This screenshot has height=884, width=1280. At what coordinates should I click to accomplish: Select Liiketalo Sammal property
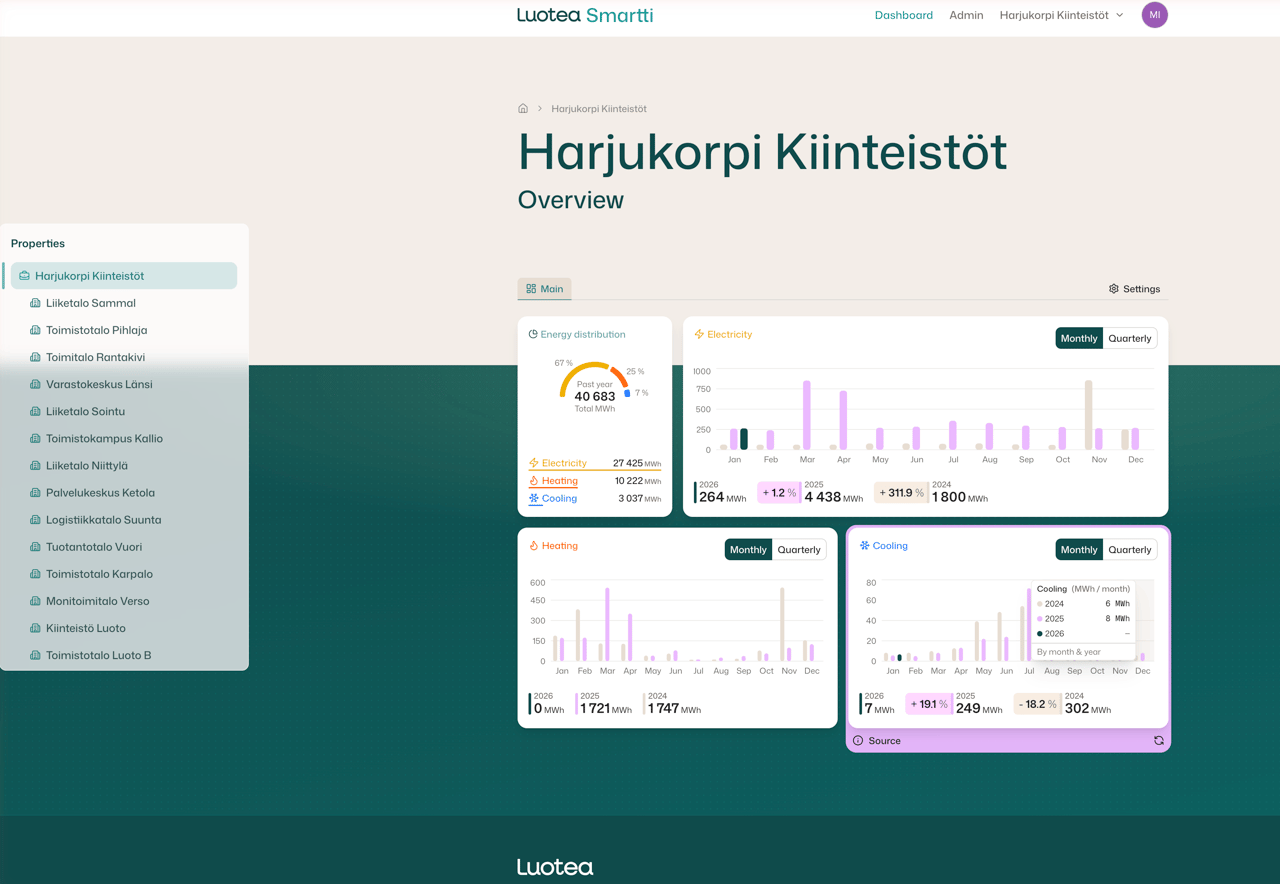pyautogui.click(x=90, y=303)
